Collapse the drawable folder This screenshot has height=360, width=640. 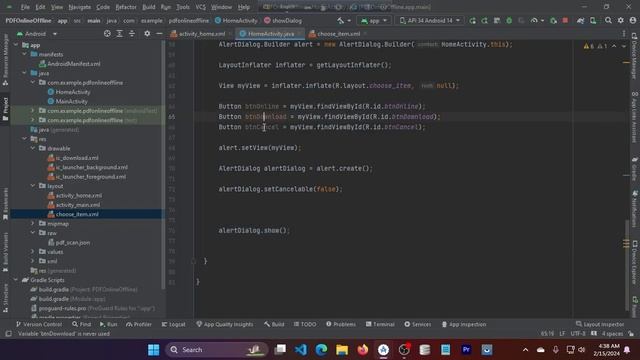[x=33, y=148]
